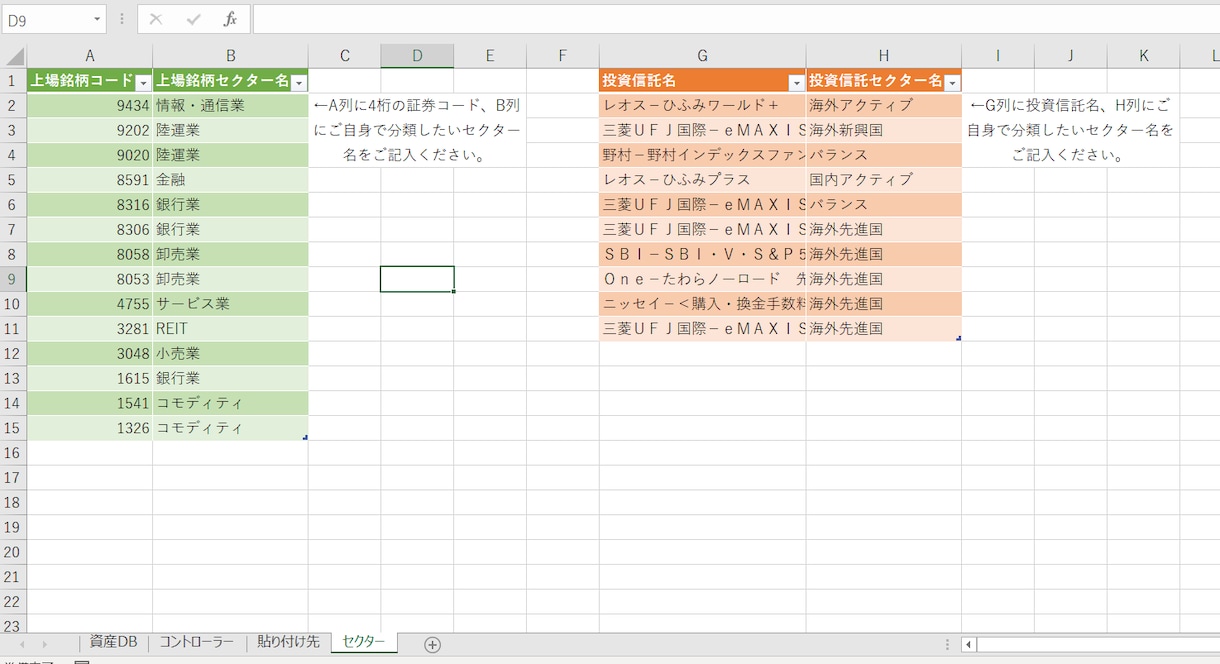Click the Select All corner triangle
1220x664 pixels.
pyautogui.click(x=14, y=56)
